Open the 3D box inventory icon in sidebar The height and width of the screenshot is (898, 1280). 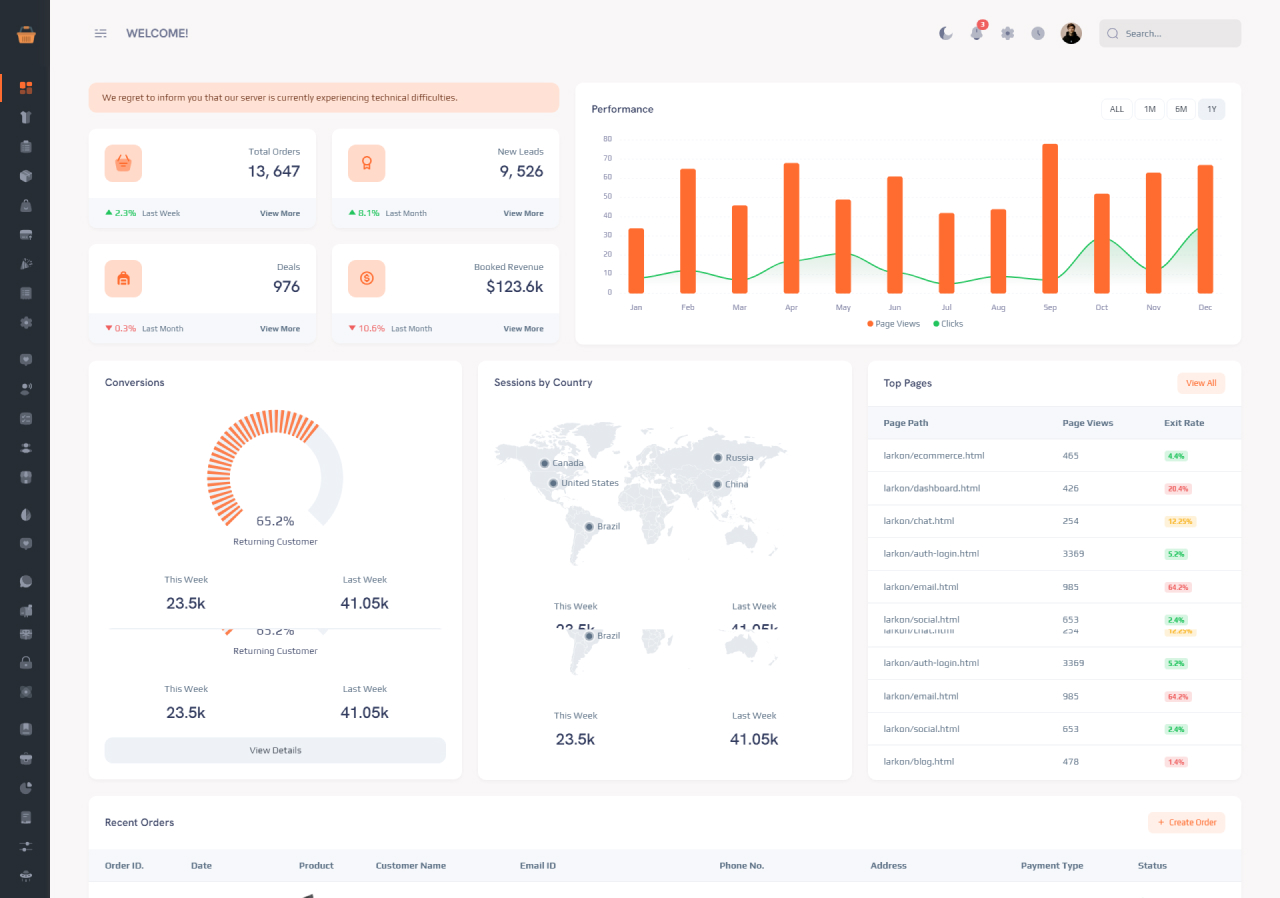[x=26, y=176]
